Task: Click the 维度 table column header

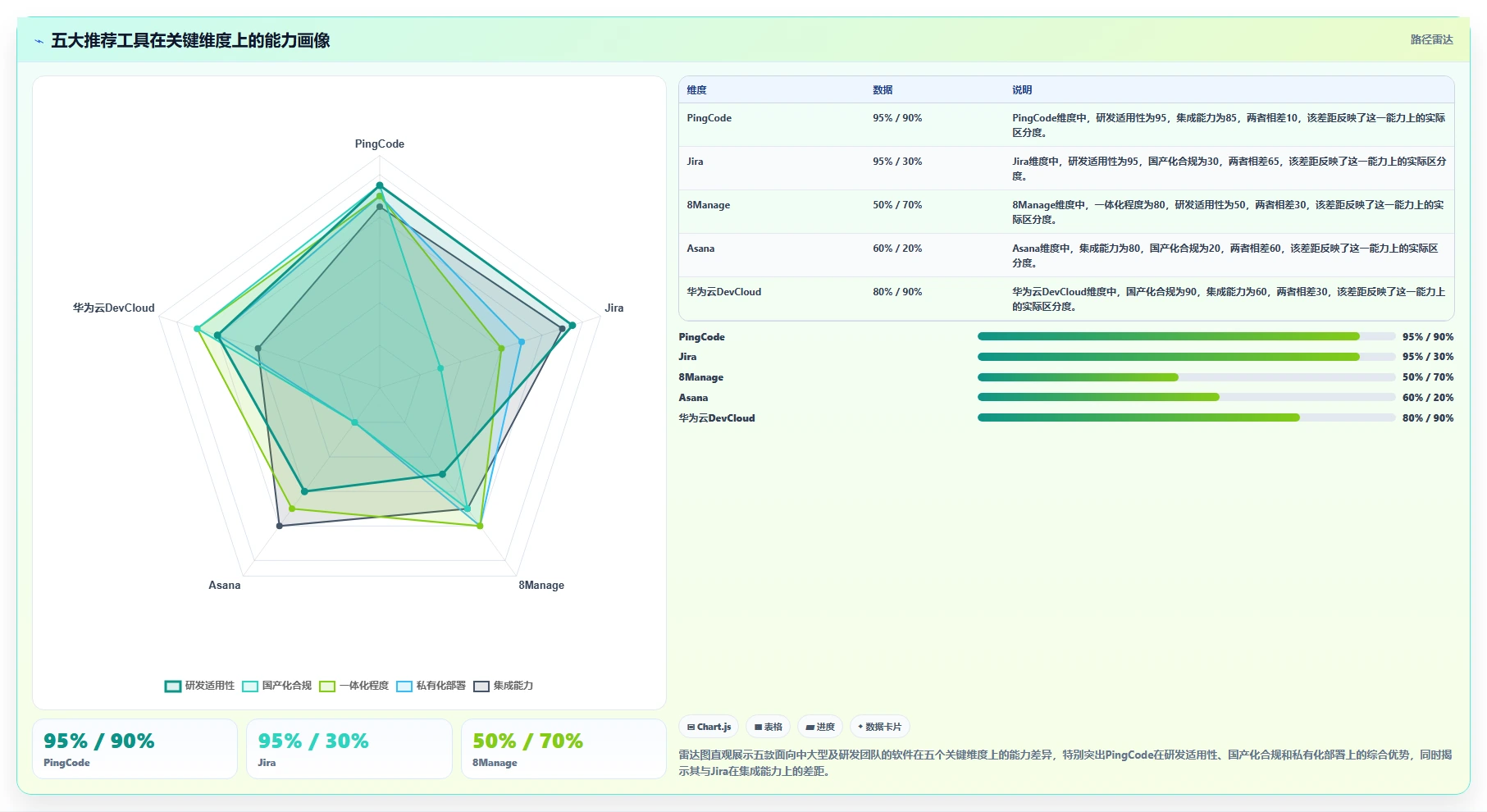Action: coord(697,90)
